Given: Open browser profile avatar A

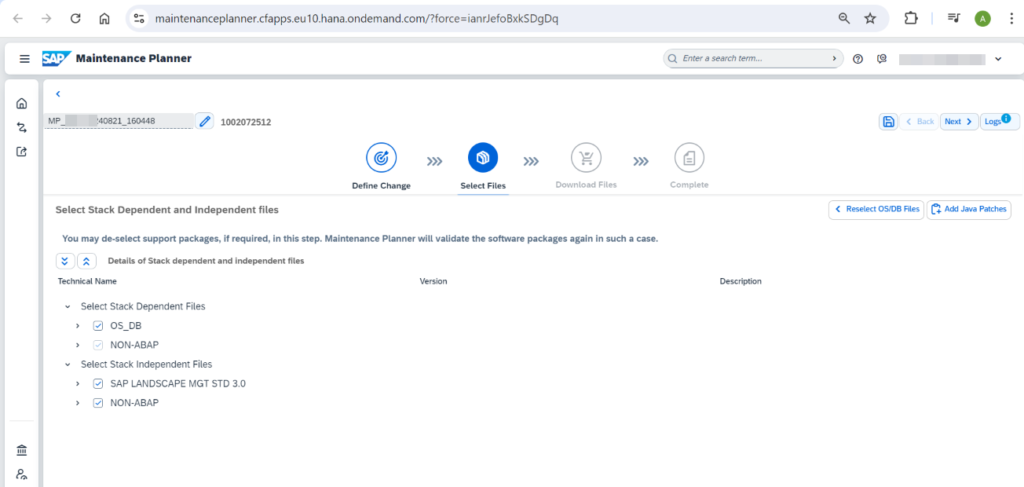Looking at the screenshot, I should coord(982,19).
